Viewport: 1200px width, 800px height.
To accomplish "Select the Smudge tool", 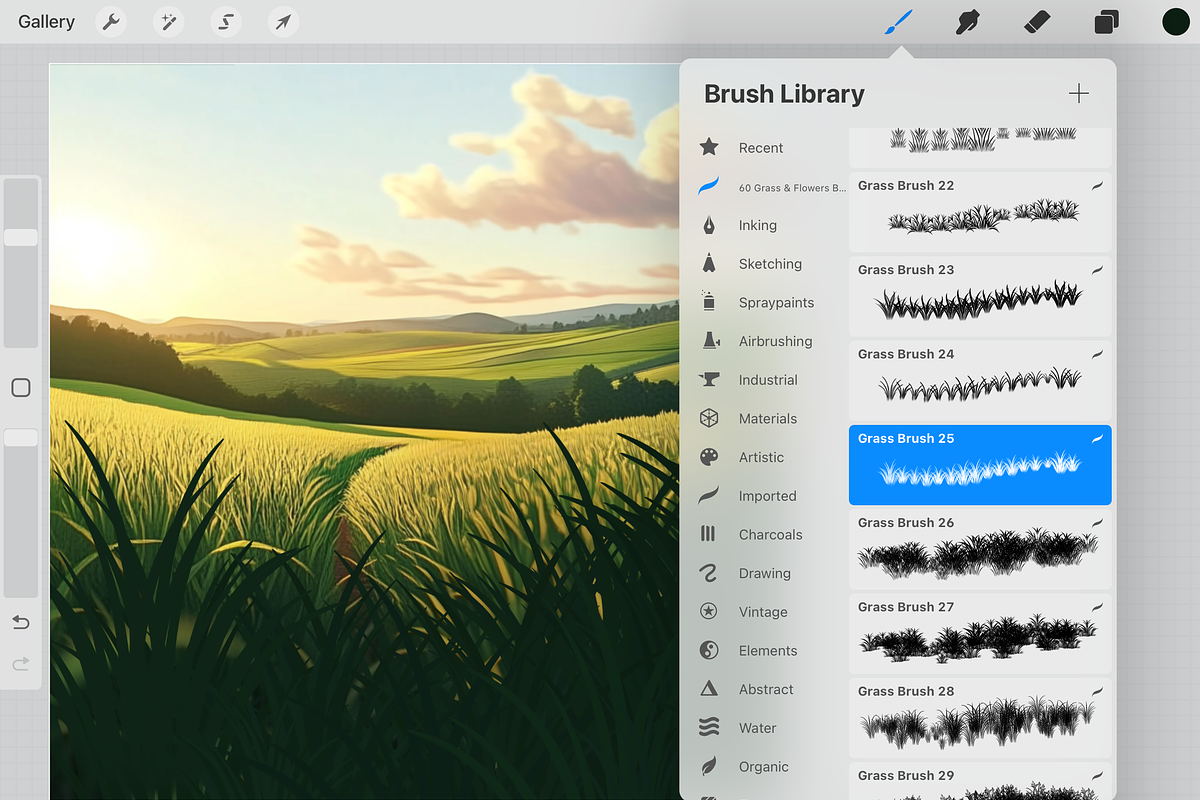I will (x=967, y=22).
